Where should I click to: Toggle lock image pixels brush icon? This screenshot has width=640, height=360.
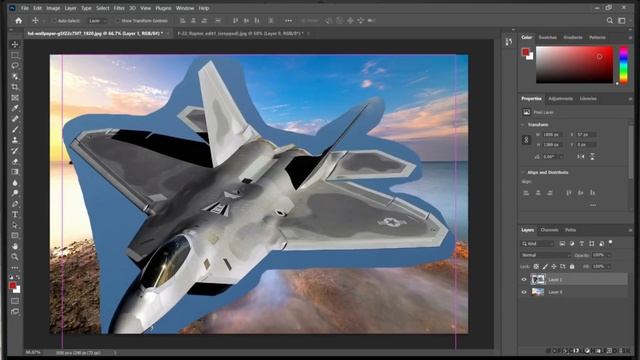[545, 267]
